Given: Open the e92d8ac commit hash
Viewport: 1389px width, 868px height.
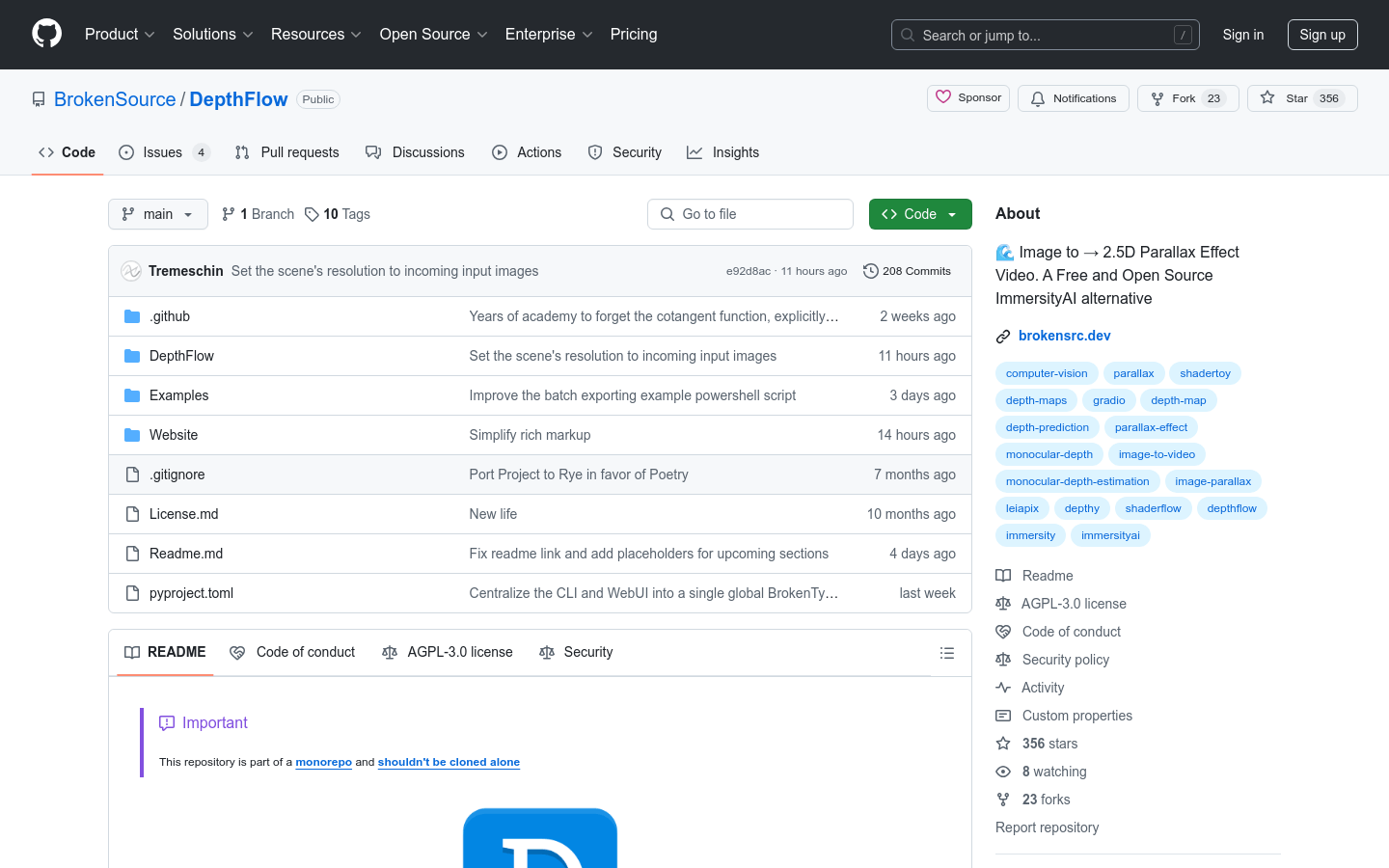Looking at the screenshot, I should coord(748,271).
